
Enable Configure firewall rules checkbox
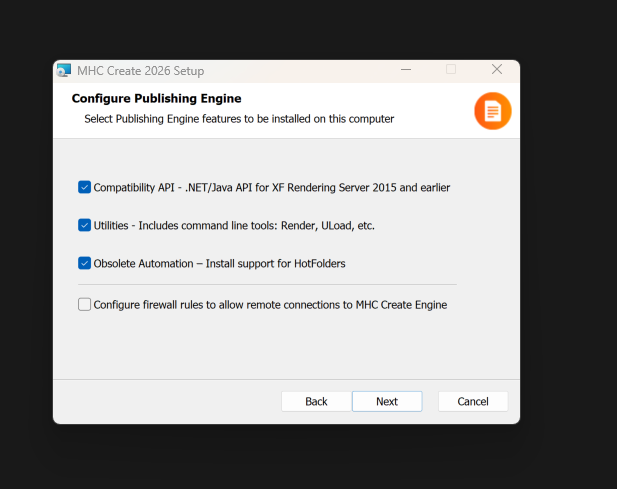[x=84, y=304]
